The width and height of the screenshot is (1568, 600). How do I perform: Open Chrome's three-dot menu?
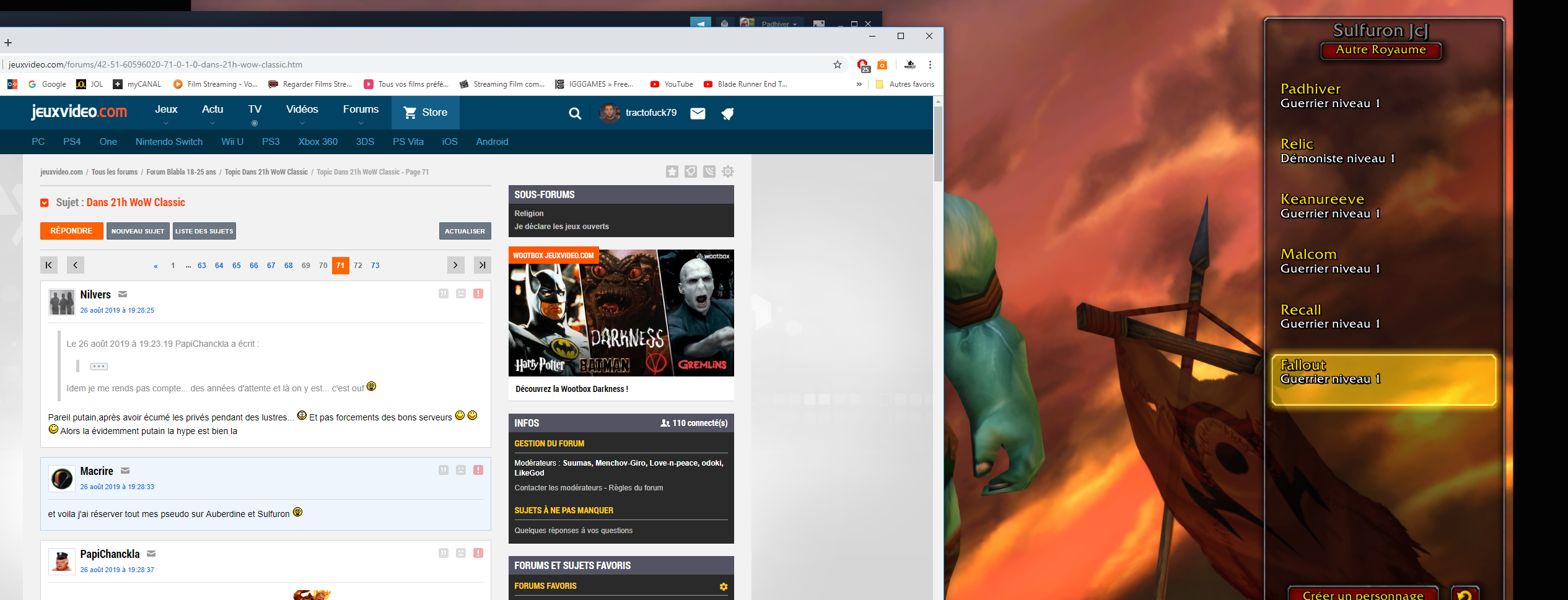pyautogui.click(x=930, y=64)
